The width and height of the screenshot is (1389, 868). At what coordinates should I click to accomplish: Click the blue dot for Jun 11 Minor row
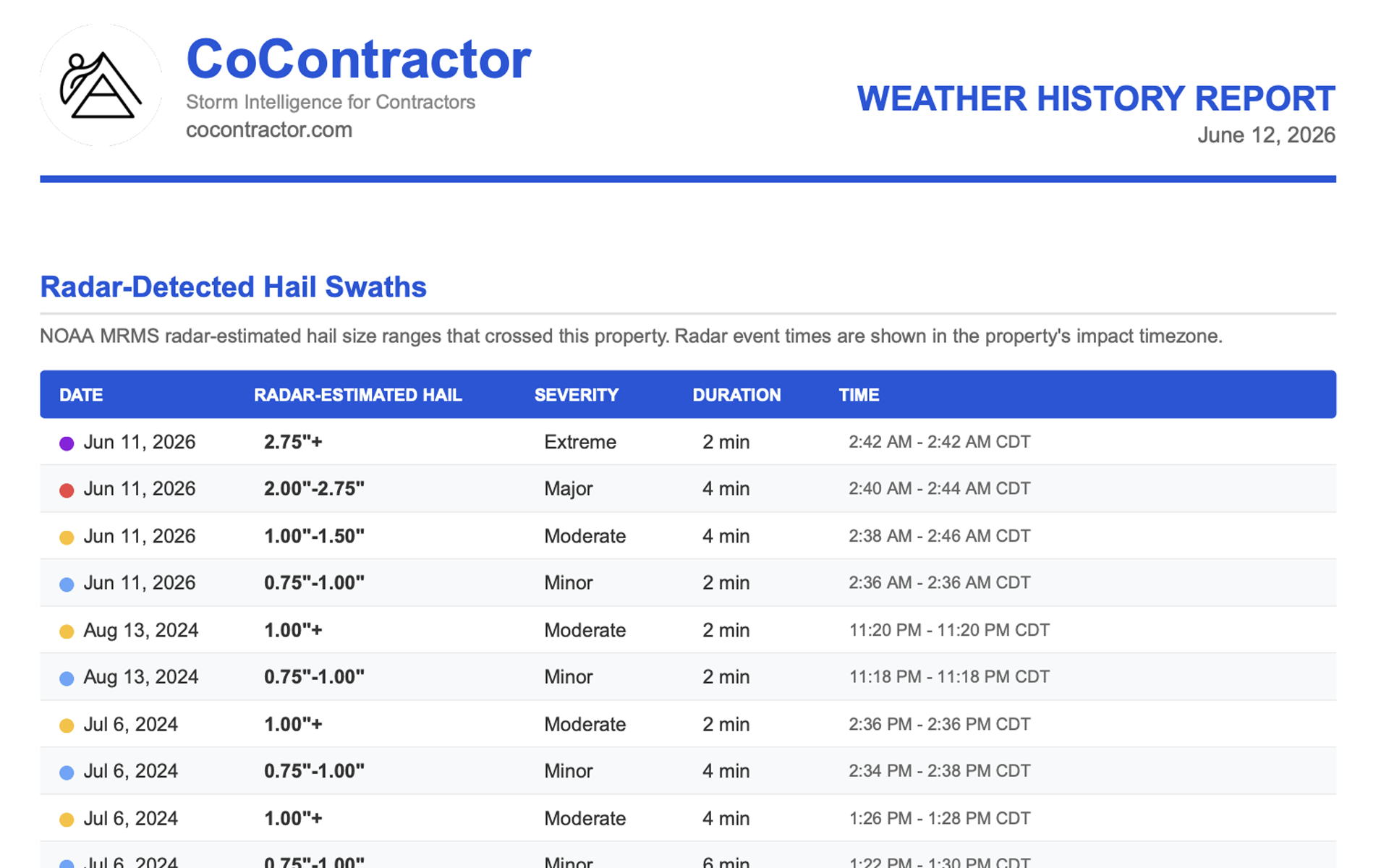67,584
